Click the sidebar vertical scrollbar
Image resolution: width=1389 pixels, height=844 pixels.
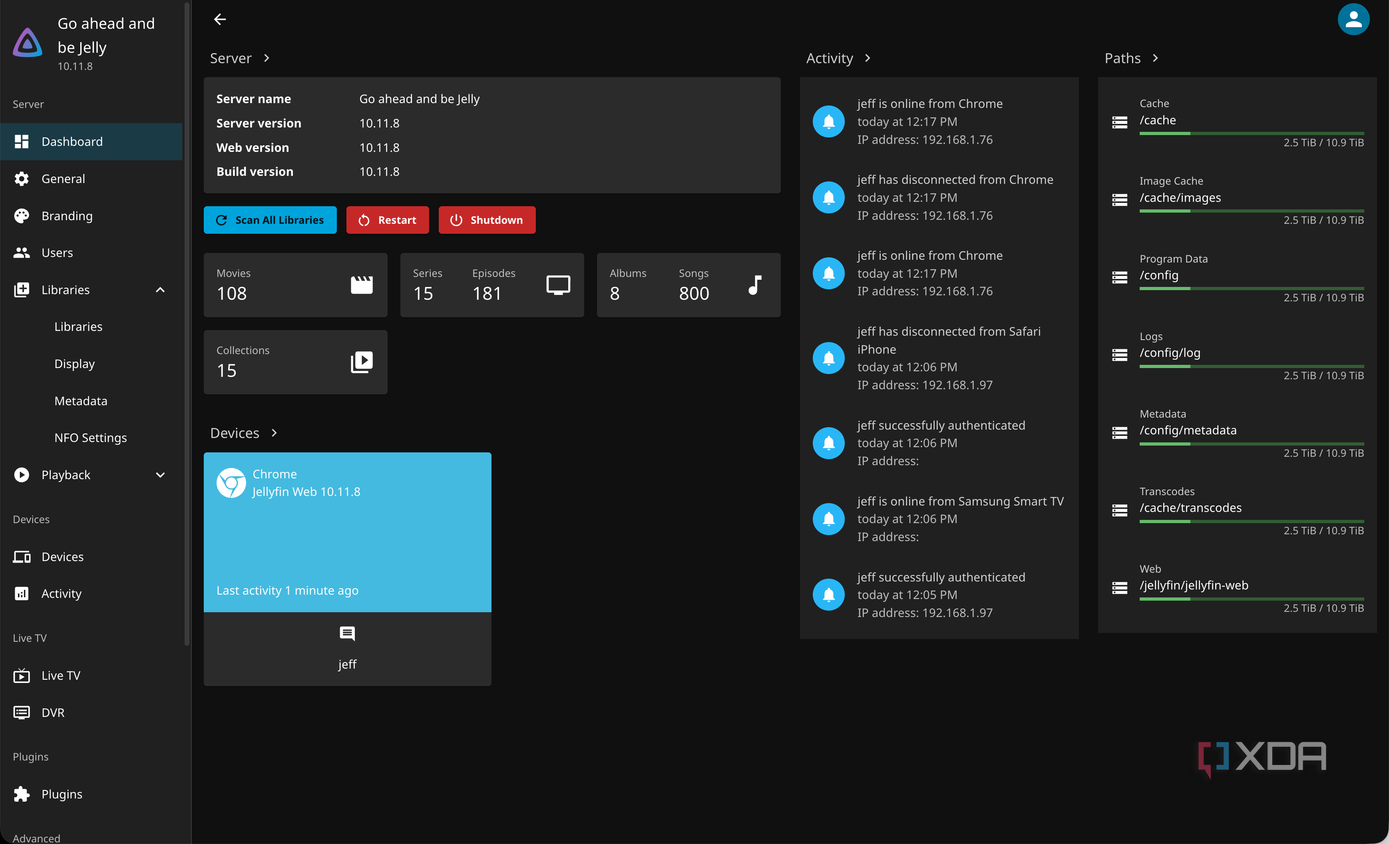[187, 324]
